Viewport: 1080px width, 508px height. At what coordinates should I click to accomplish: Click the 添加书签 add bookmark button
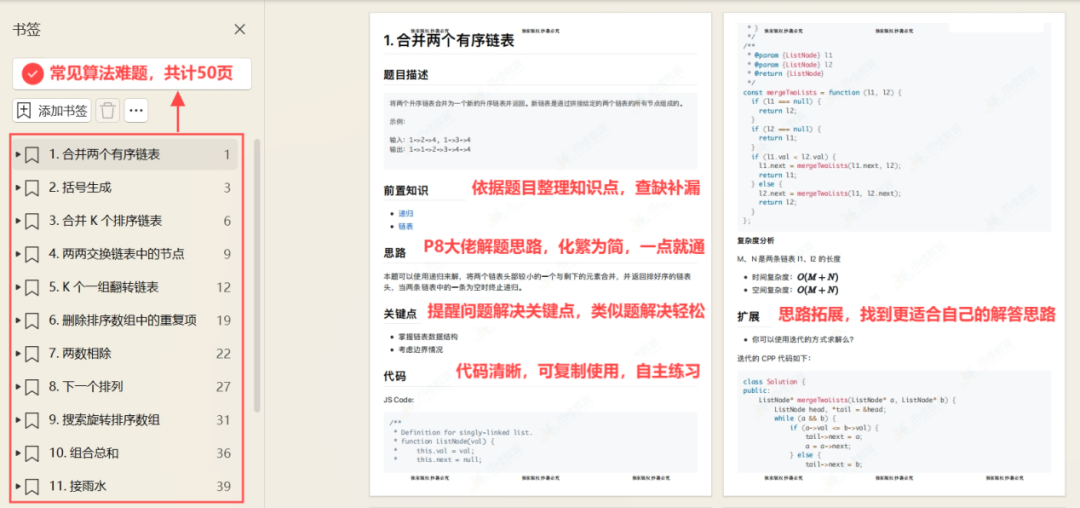(x=52, y=110)
